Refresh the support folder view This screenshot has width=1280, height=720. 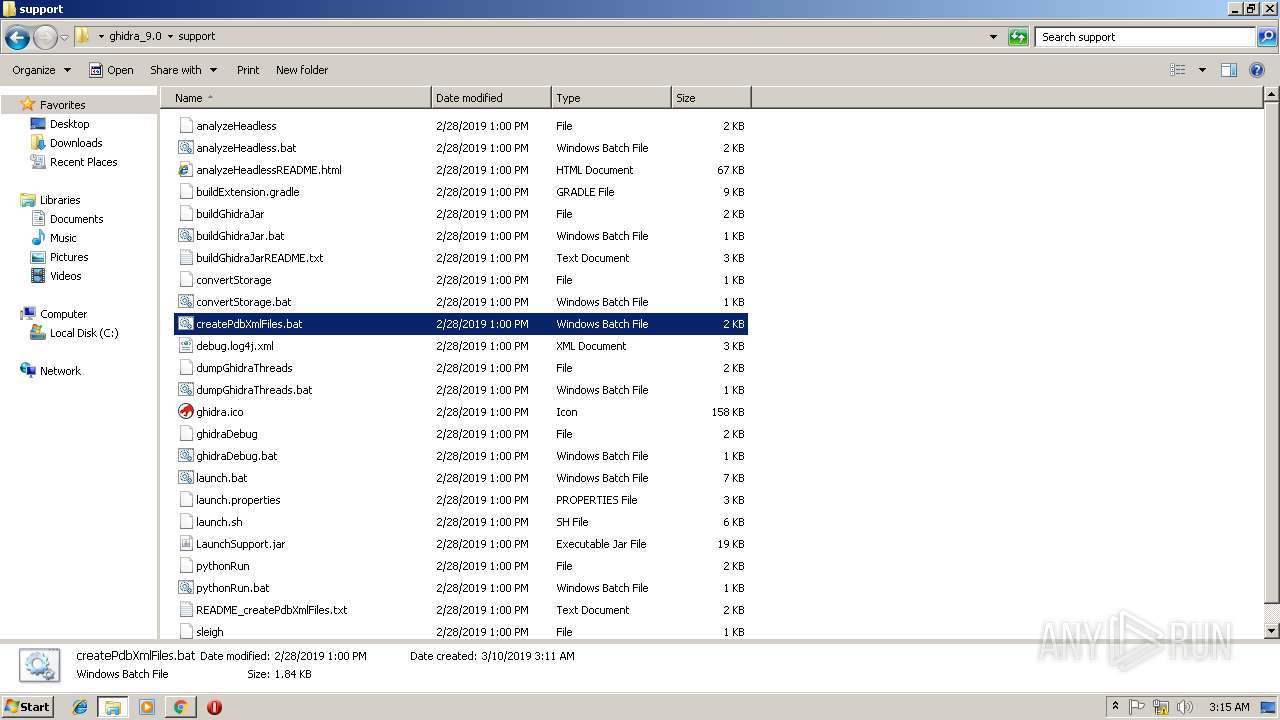click(1018, 37)
